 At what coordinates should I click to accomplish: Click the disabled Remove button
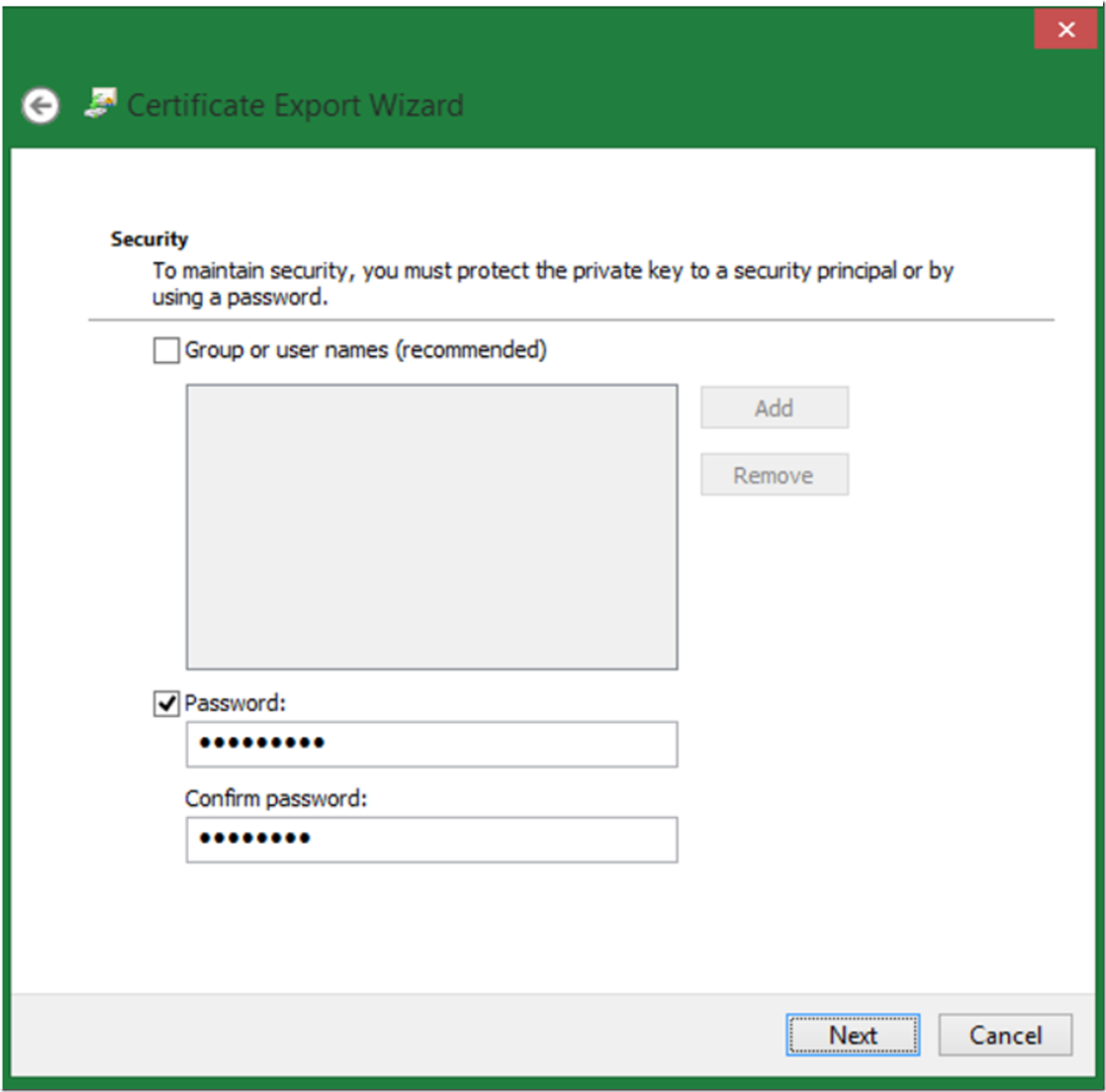click(x=775, y=474)
